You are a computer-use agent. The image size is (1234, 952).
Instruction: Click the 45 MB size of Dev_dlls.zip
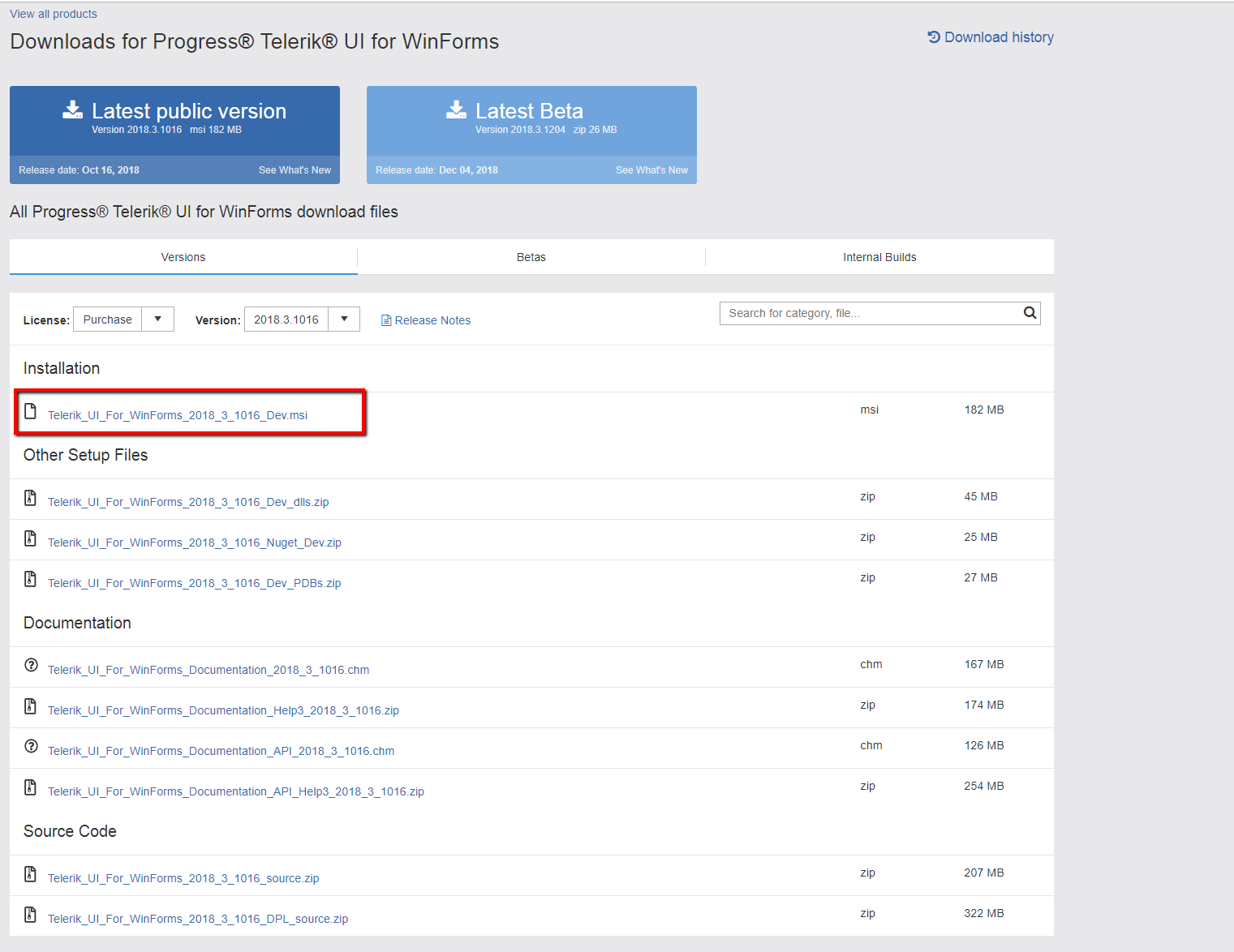[x=981, y=496]
